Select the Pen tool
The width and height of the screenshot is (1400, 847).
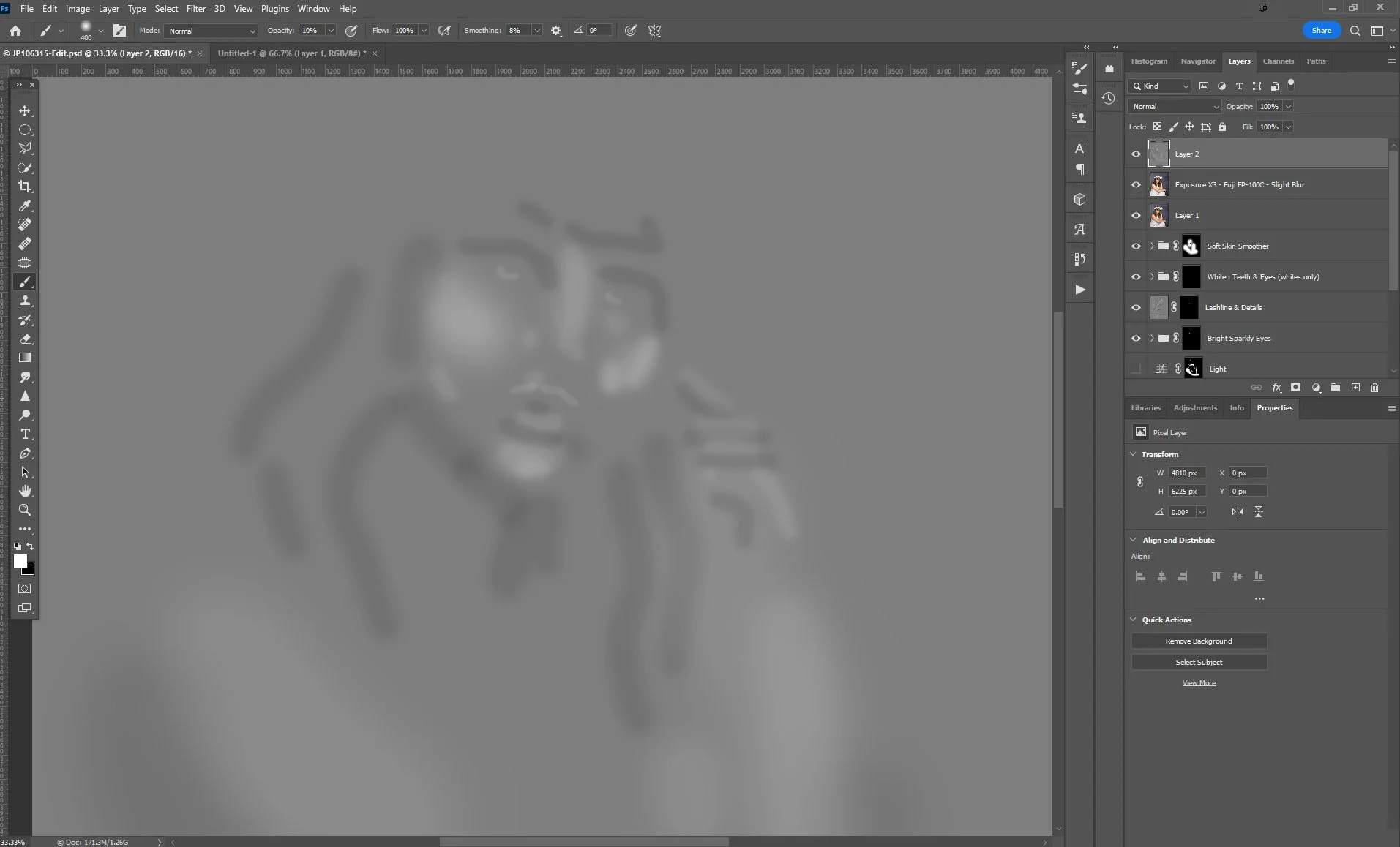click(x=25, y=453)
